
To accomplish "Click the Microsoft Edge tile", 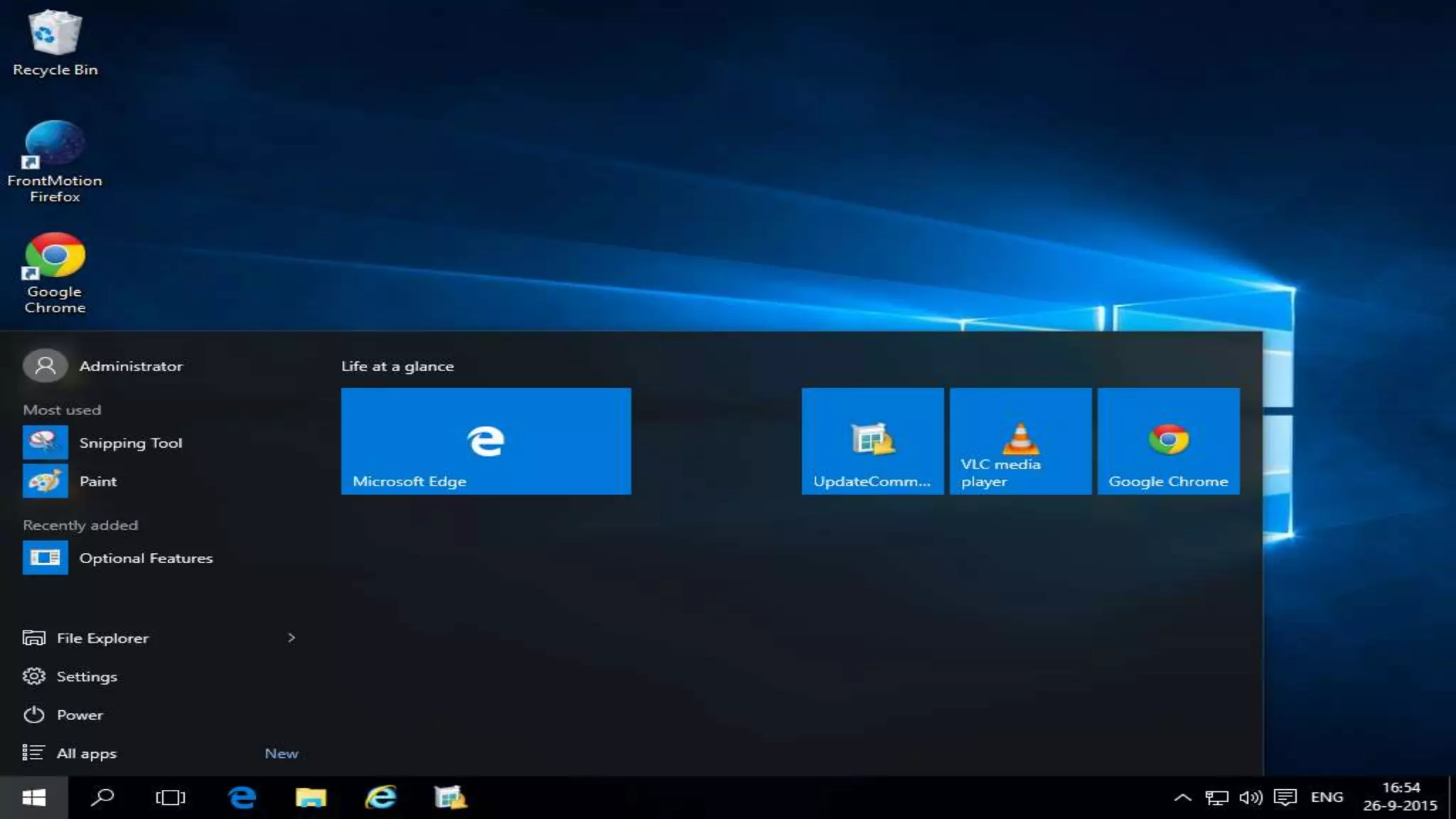I will (x=486, y=441).
